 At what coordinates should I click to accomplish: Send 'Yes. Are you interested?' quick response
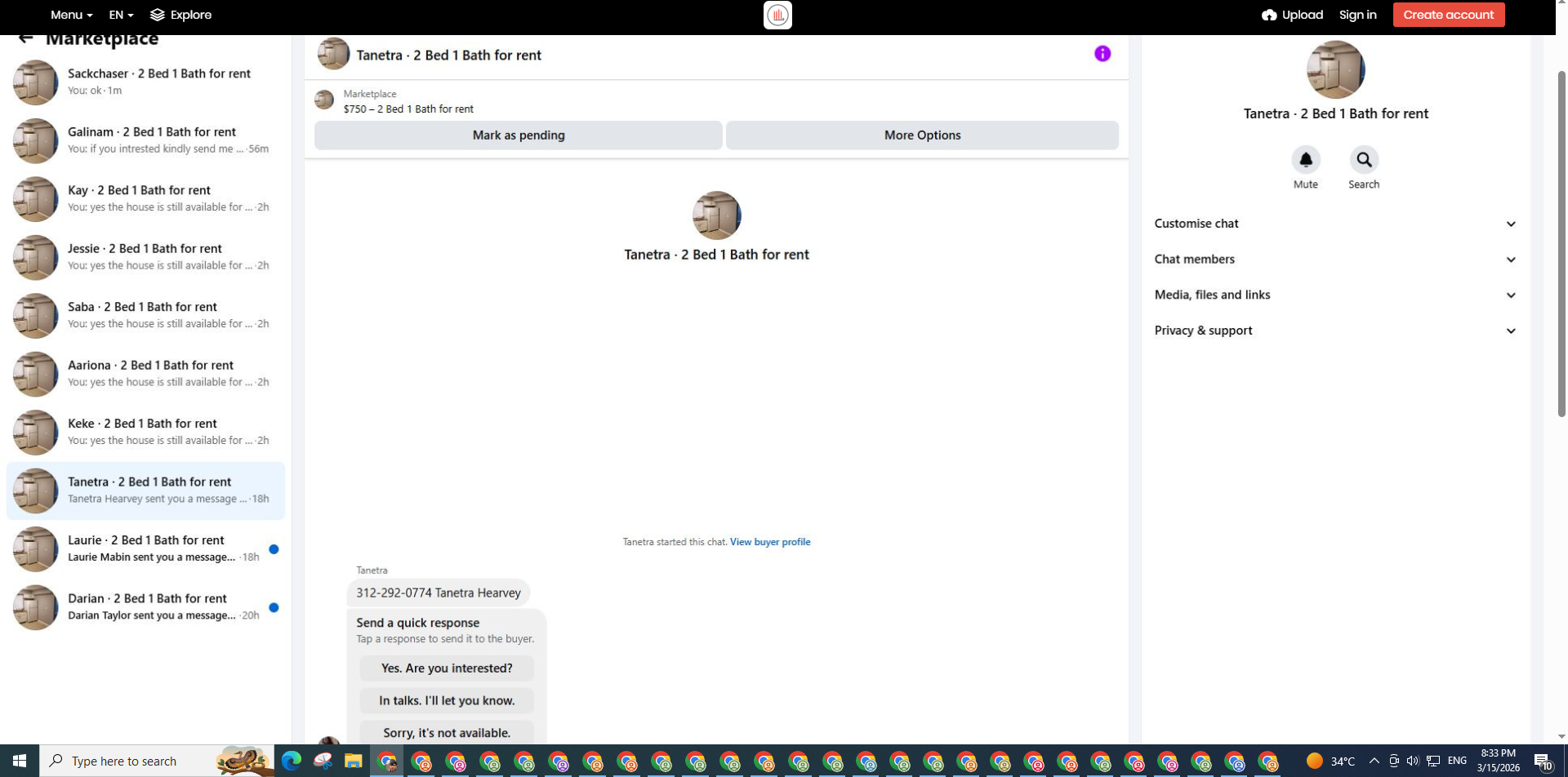447,668
